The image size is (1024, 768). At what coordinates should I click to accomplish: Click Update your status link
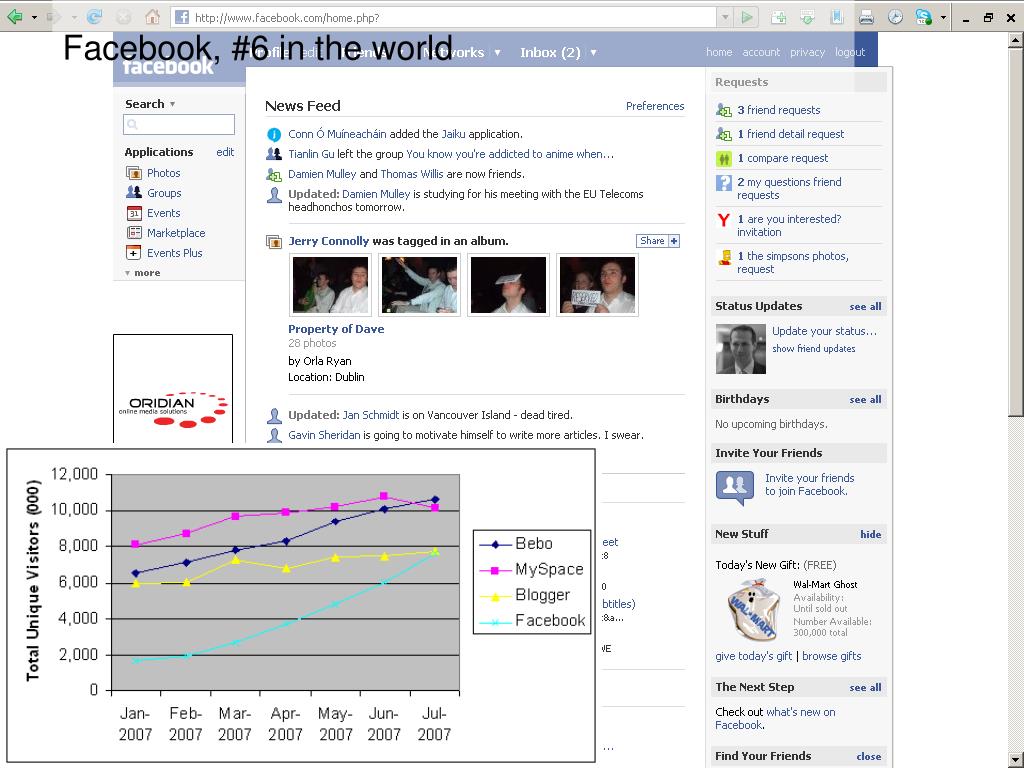824,331
